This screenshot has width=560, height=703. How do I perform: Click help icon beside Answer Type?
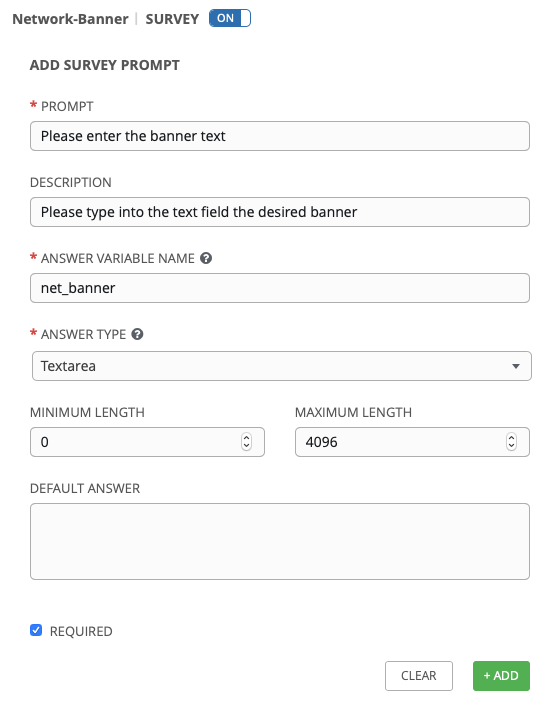(x=137, y=334)
